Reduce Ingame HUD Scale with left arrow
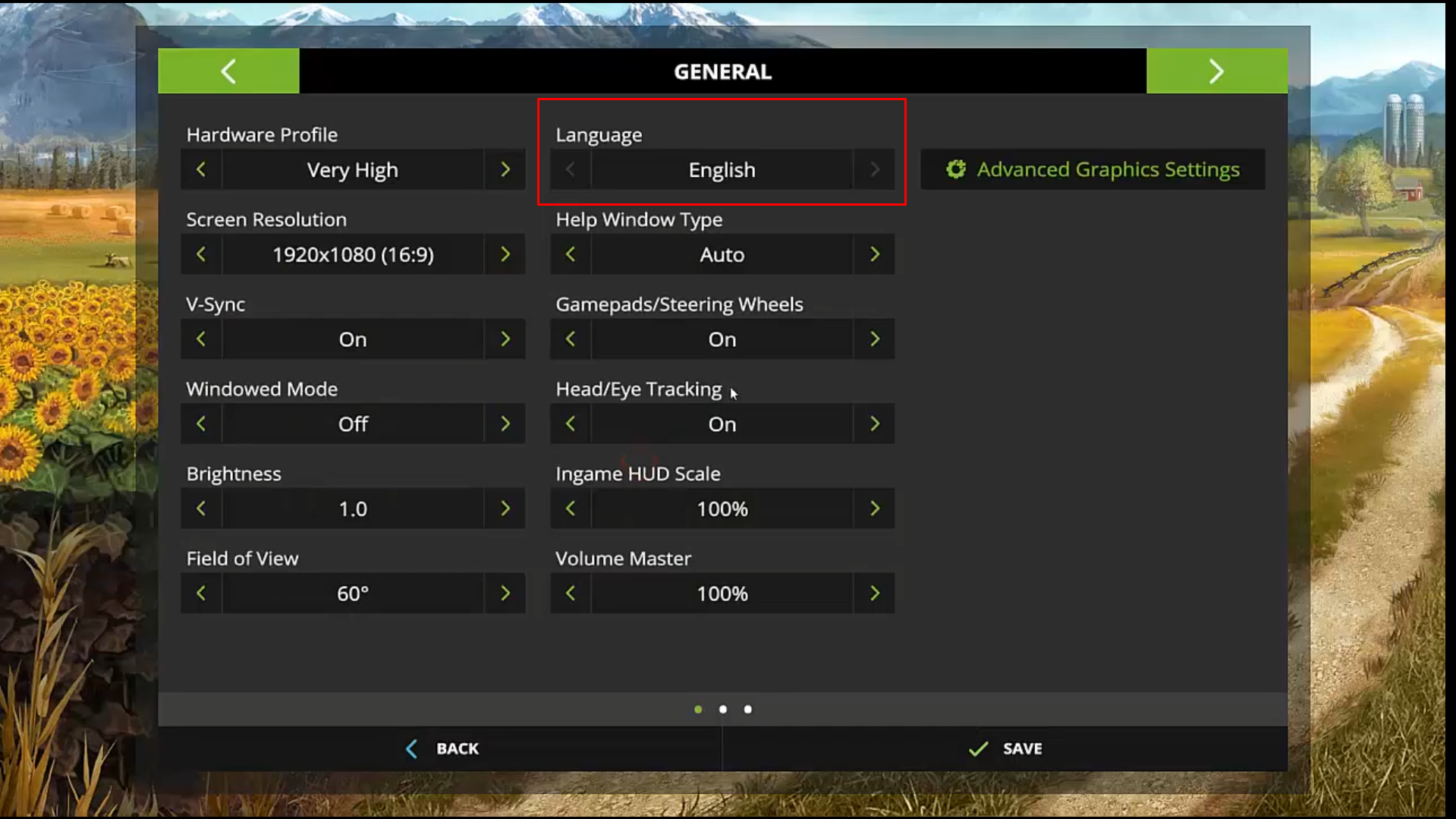The height and width of the screenshot is (819, 1456). point(571,509)
